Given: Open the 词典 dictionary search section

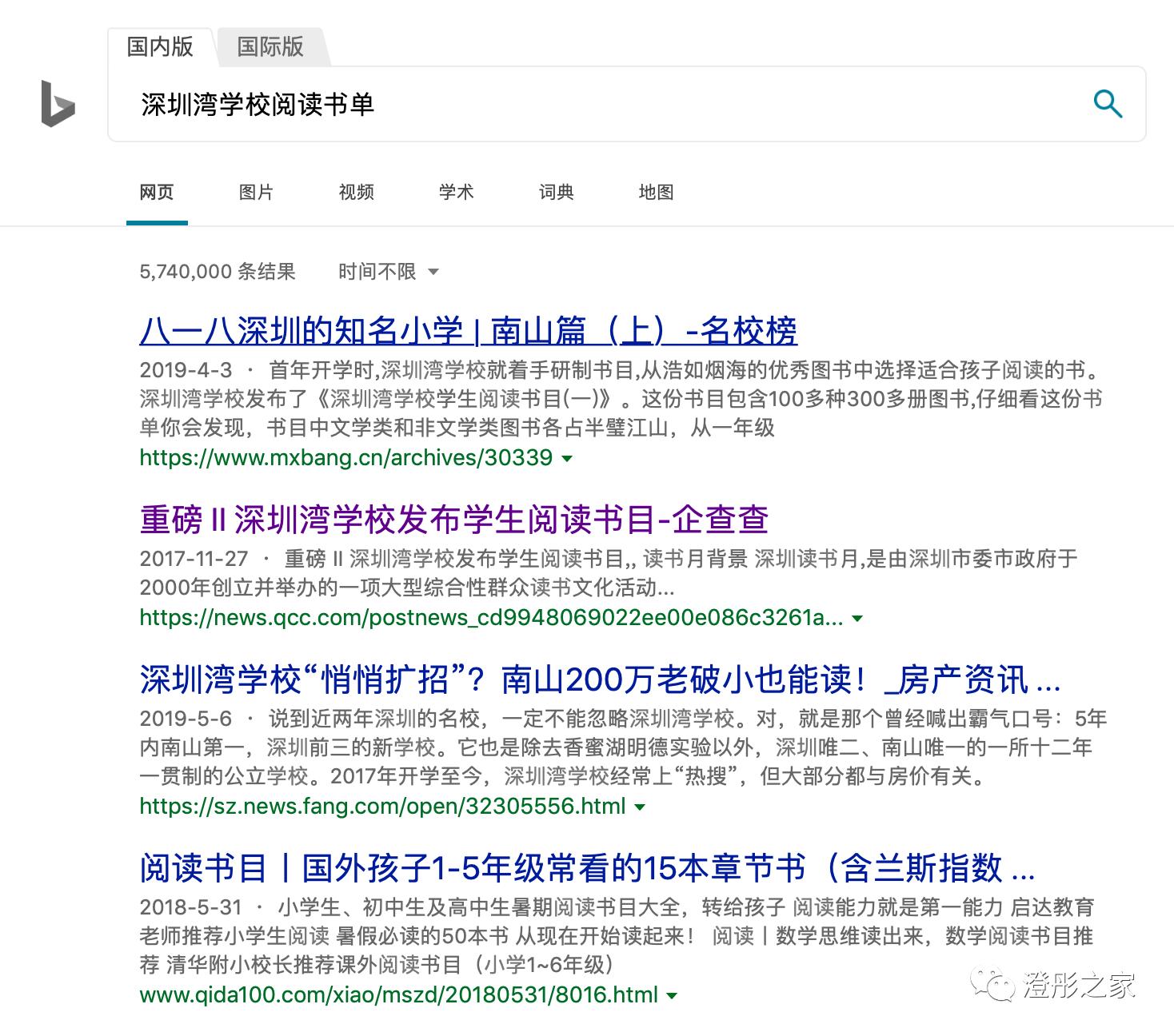Looking at the screenshot, I should [557, 192].
